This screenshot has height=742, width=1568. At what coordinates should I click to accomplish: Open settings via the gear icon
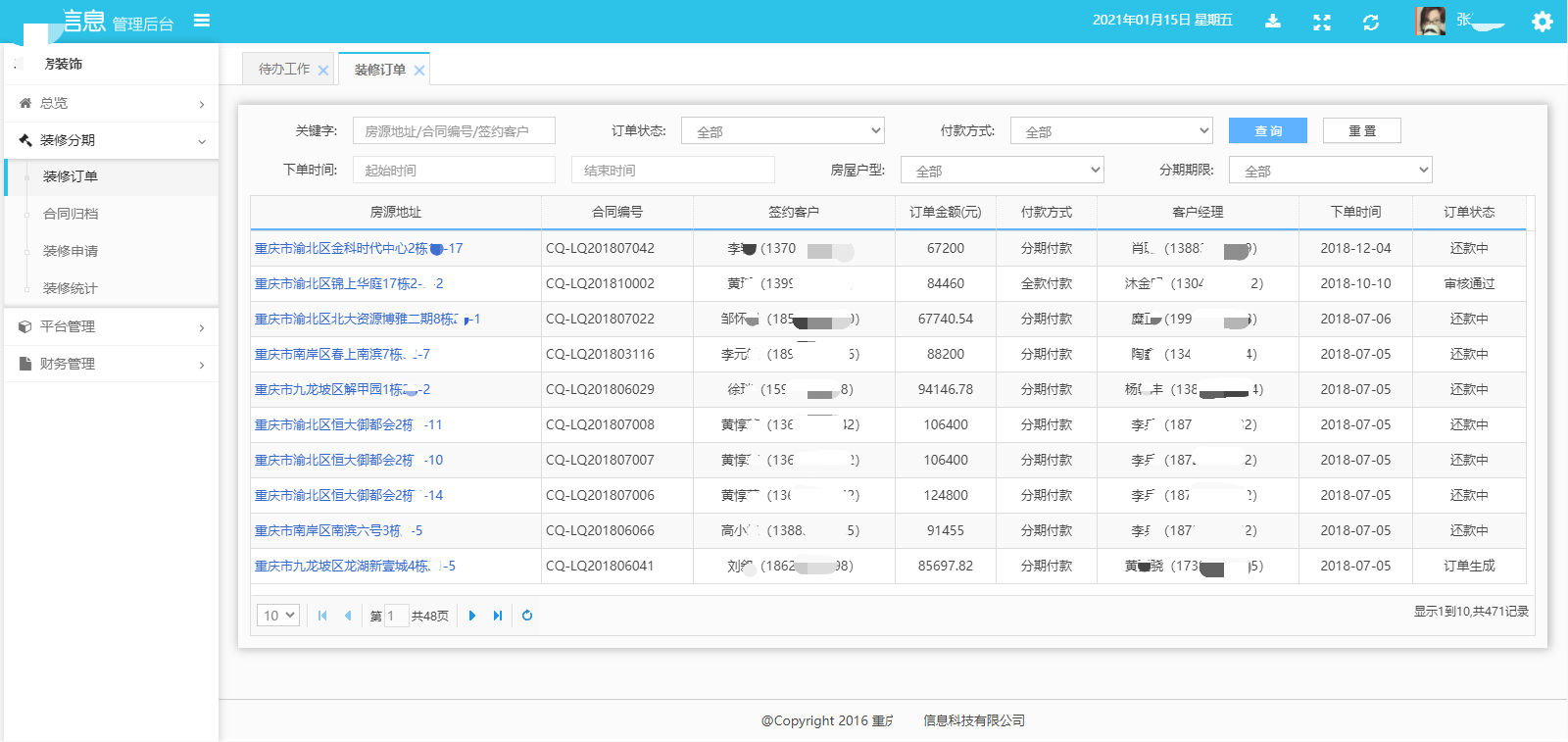coord(1542,22)
